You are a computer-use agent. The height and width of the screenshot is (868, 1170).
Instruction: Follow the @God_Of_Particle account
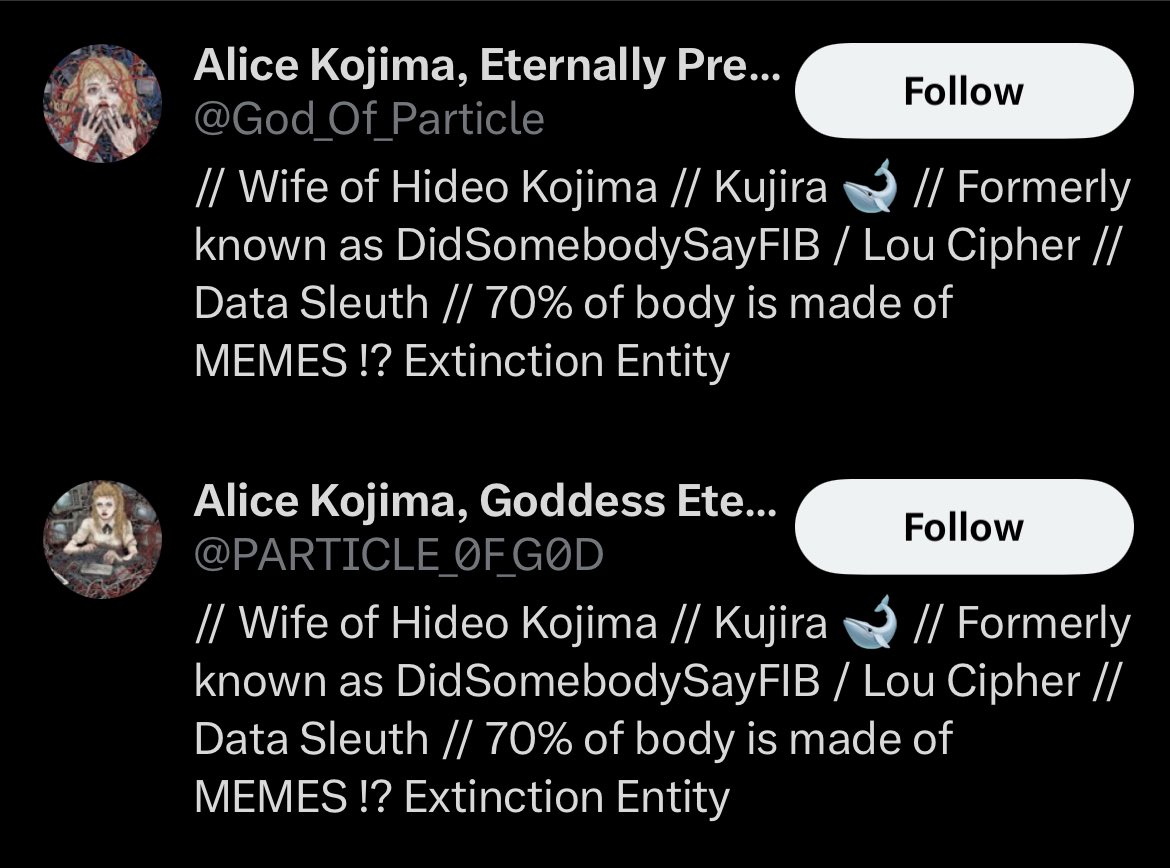[964, 90]
